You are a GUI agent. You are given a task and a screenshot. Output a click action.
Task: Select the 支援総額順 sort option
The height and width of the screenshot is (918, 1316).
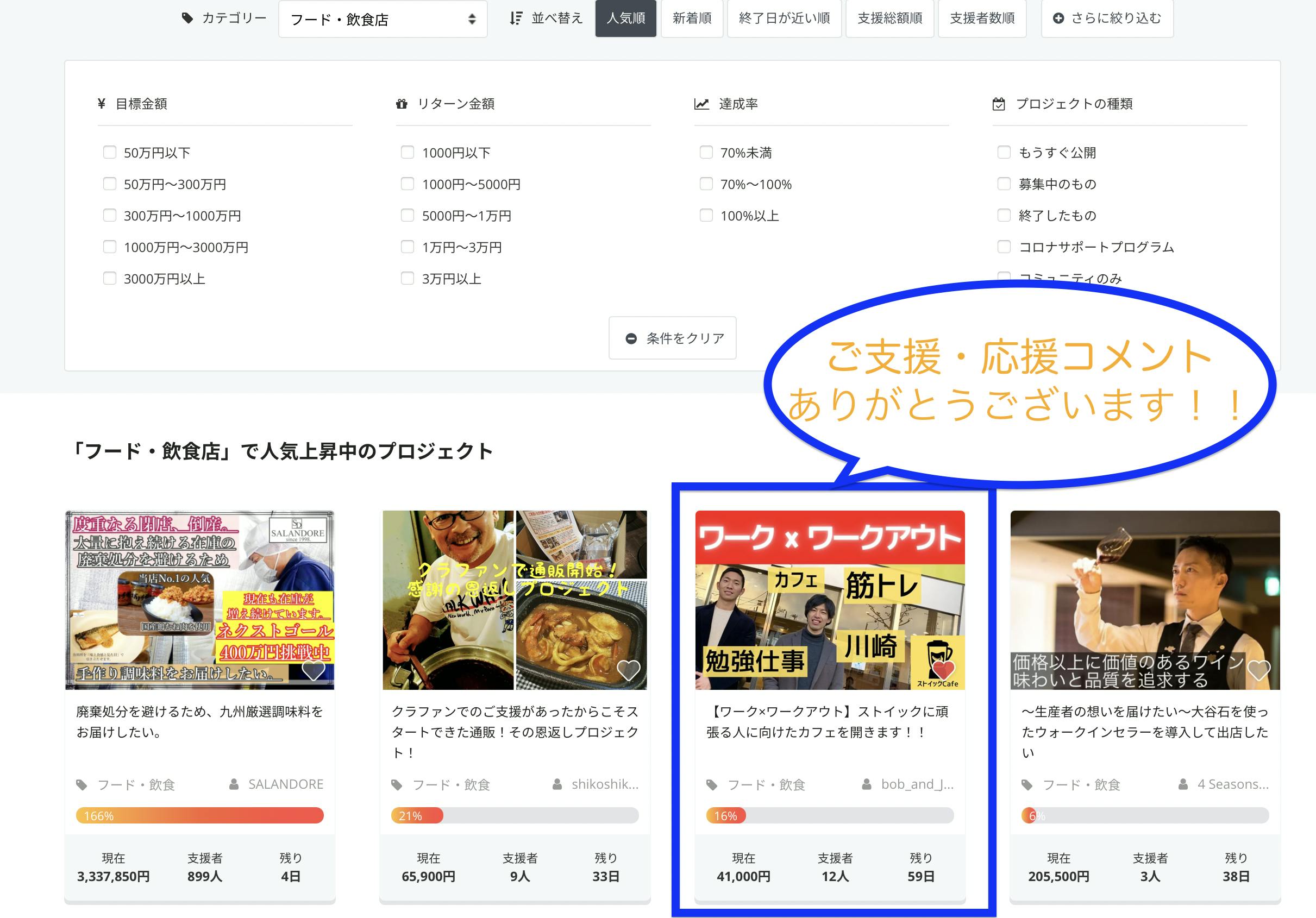[889, 18]
